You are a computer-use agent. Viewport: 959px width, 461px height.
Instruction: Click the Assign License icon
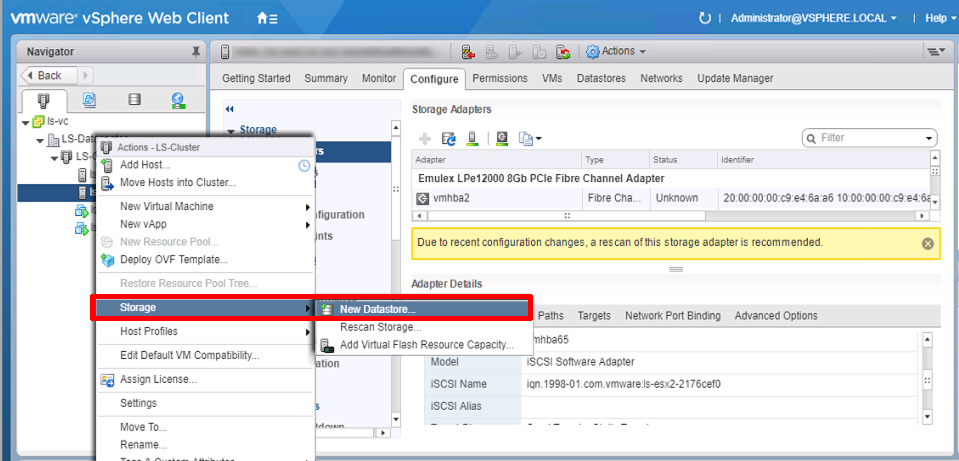108,380
